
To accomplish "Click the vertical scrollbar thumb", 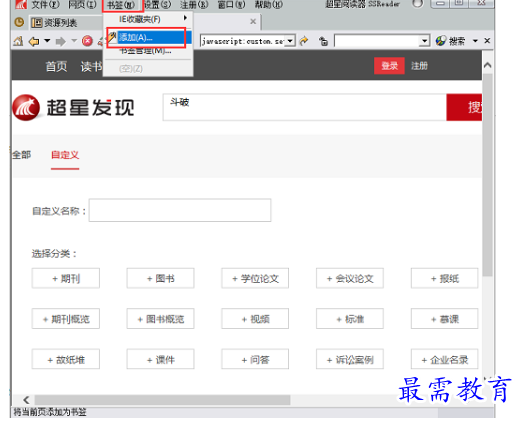I will click(x=487, y=175).
